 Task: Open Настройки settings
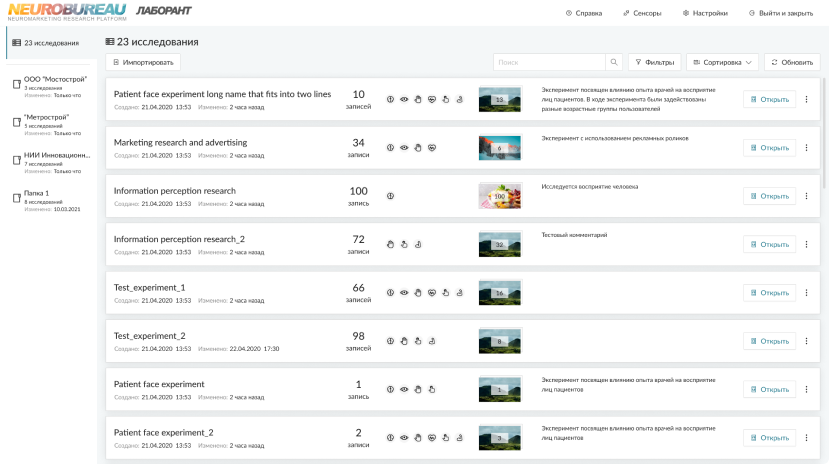click(x=705, y=13)
